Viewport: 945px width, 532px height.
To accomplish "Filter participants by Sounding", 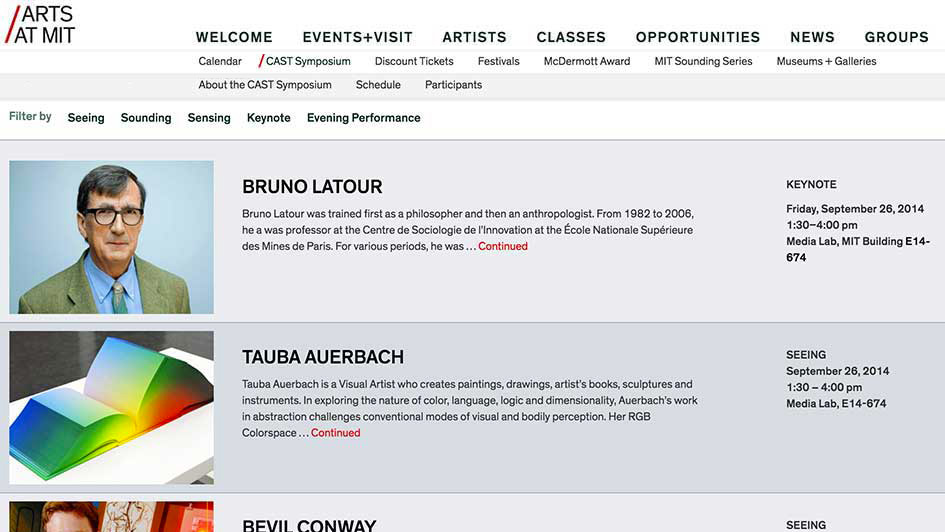I will tap(146, 118).
